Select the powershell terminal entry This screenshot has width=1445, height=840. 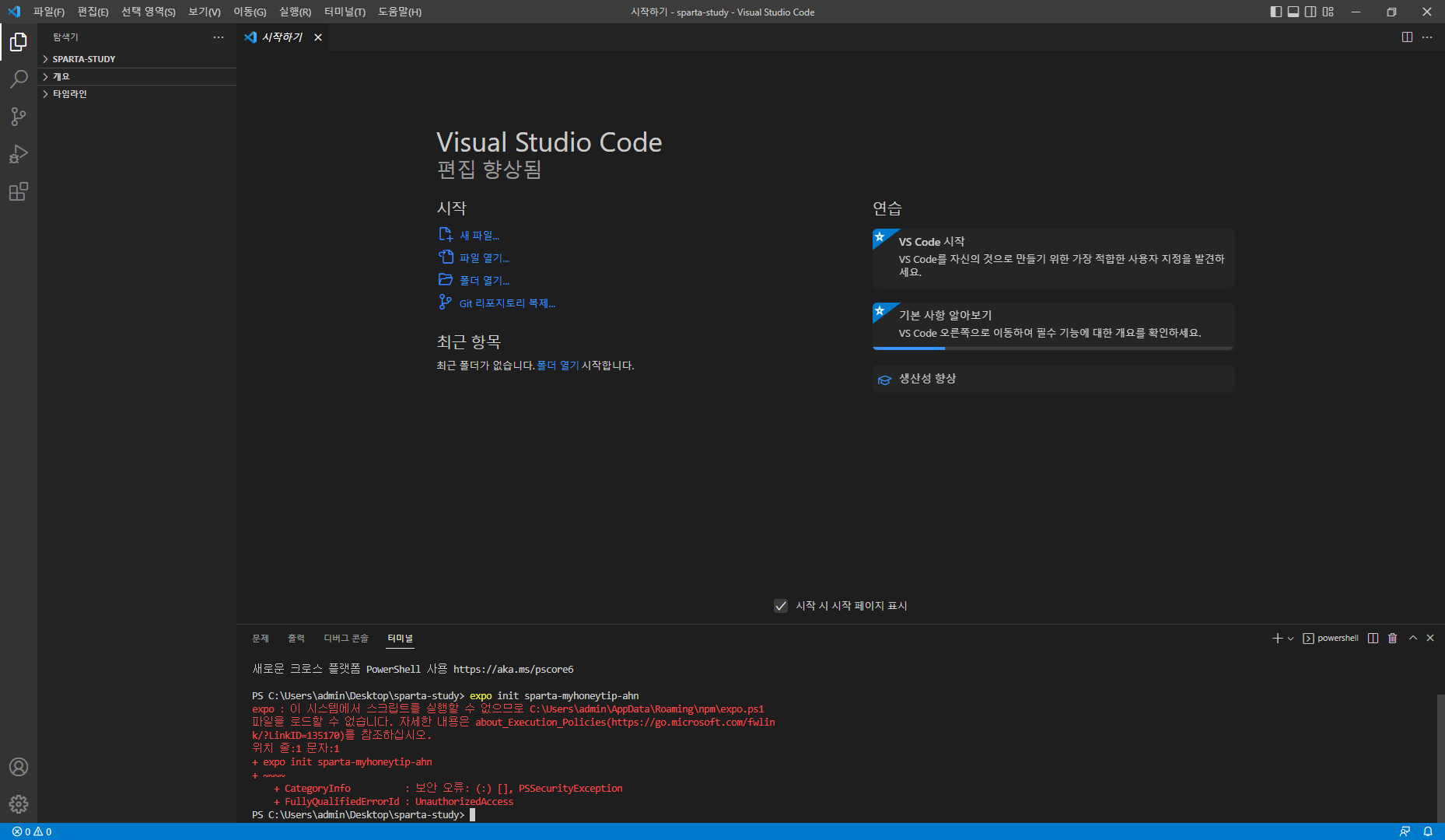pos(1331,639)
